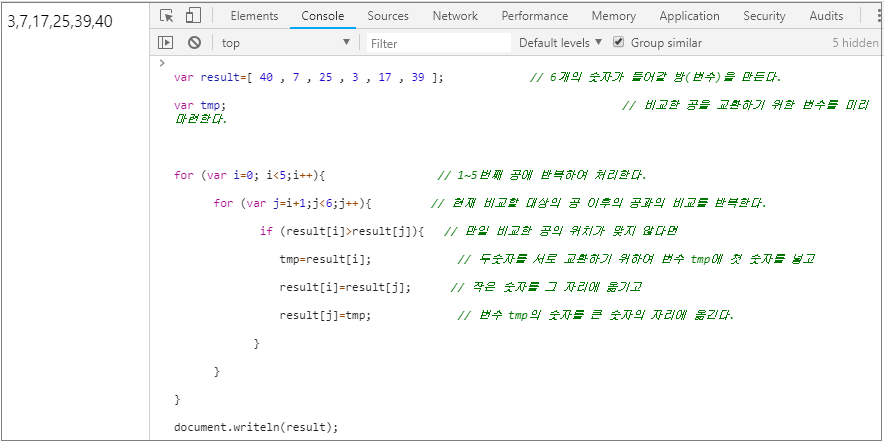The height and width of the screenshot is (441, 884).
Task: Click the outer for loop with i<5
Action: [x=250, y=175]
